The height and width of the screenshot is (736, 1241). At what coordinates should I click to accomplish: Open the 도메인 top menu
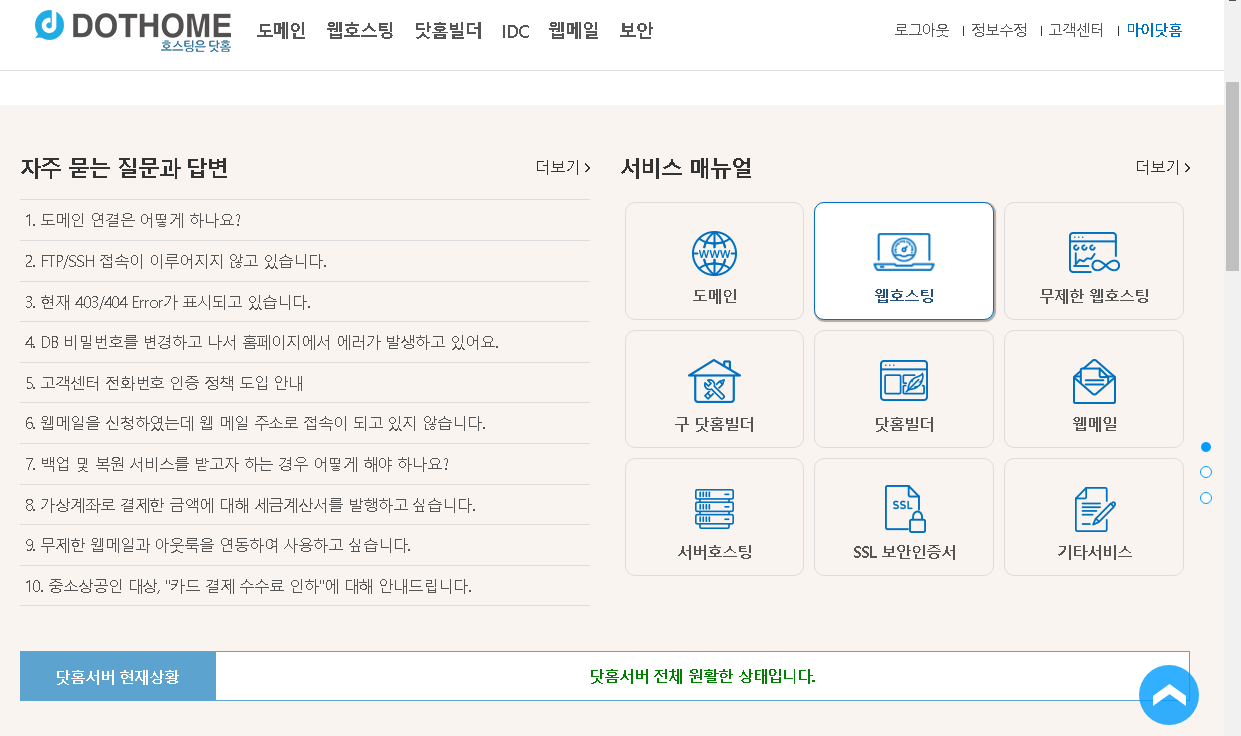(x=281, y=31)
